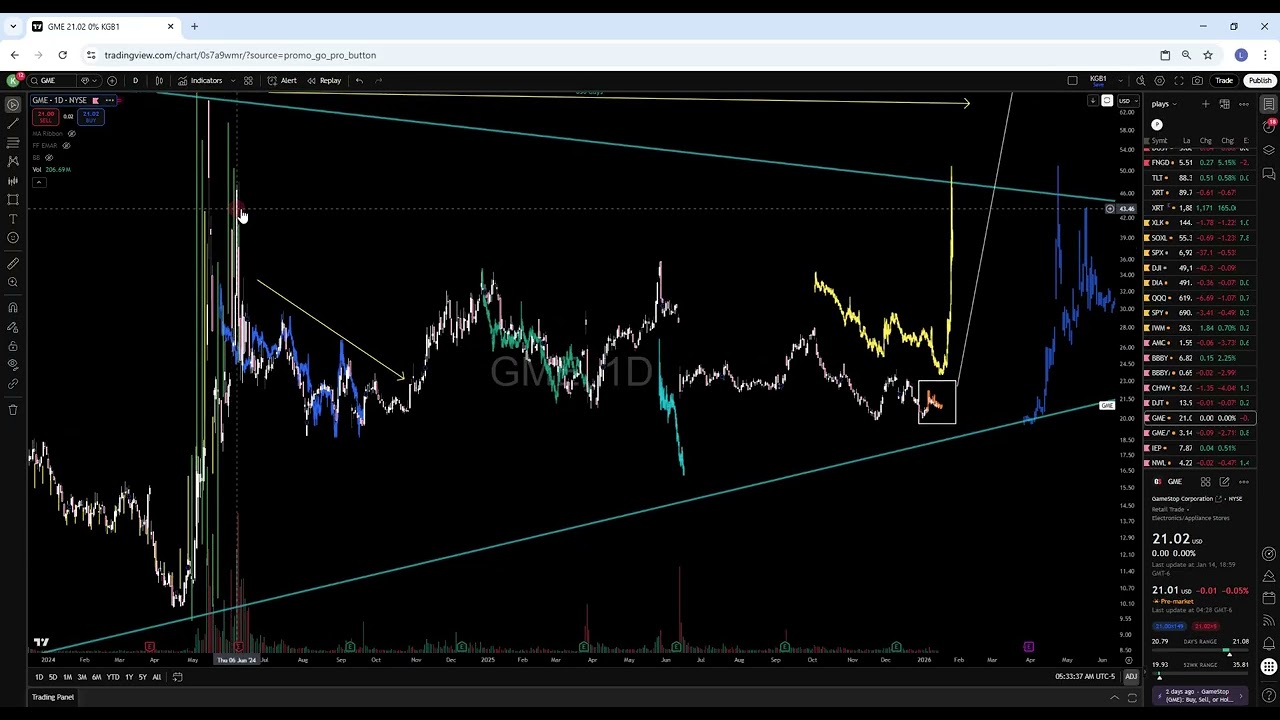Open the chats panel
This screenshot has height=720, width=1280.
tap(1269, 173)
